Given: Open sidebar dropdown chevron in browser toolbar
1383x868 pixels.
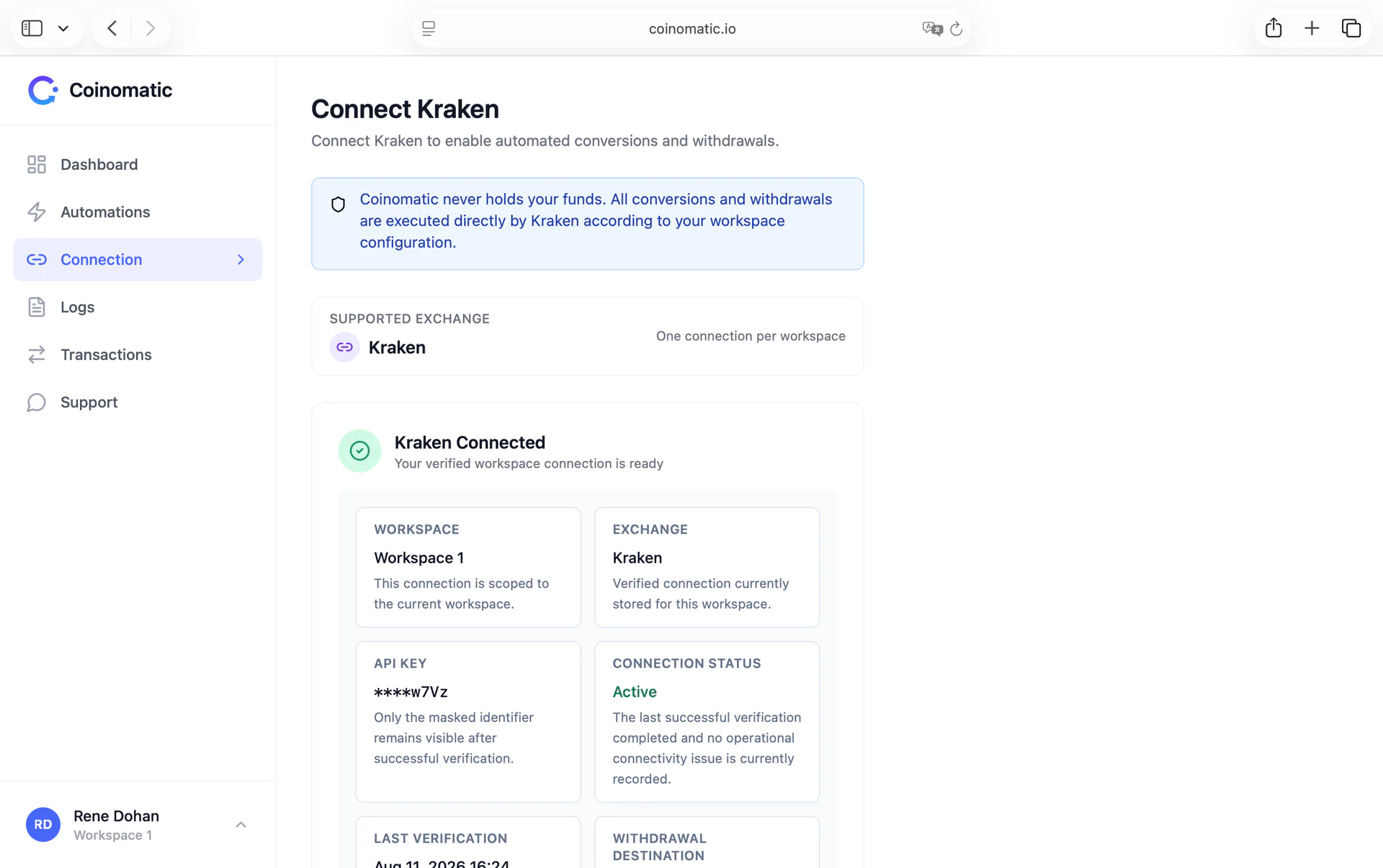Looking at the screenshot, I should (63, 29).
